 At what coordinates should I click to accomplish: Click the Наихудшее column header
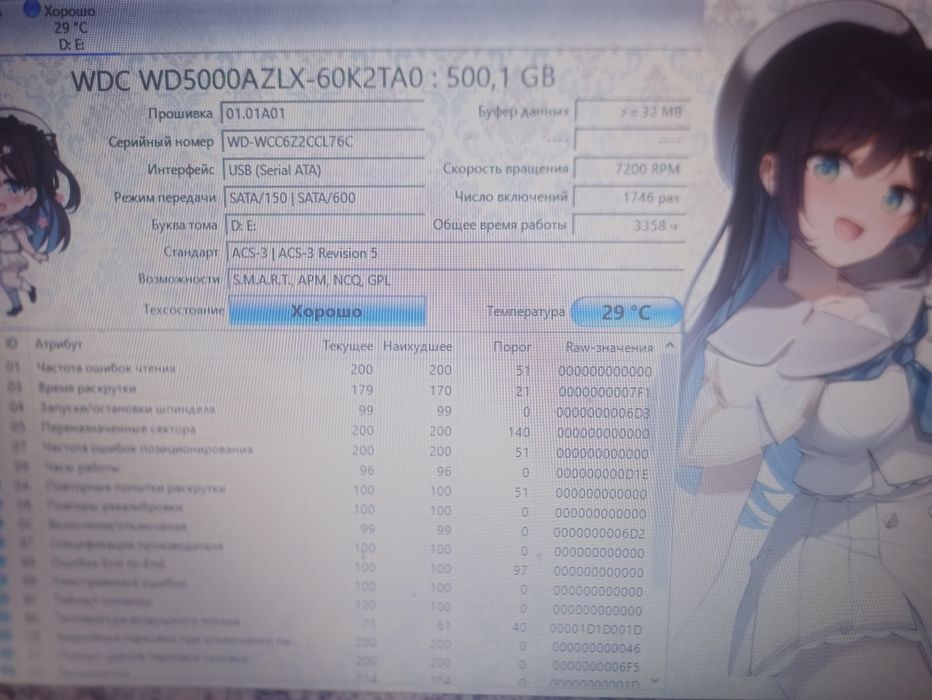coord(417,346)
